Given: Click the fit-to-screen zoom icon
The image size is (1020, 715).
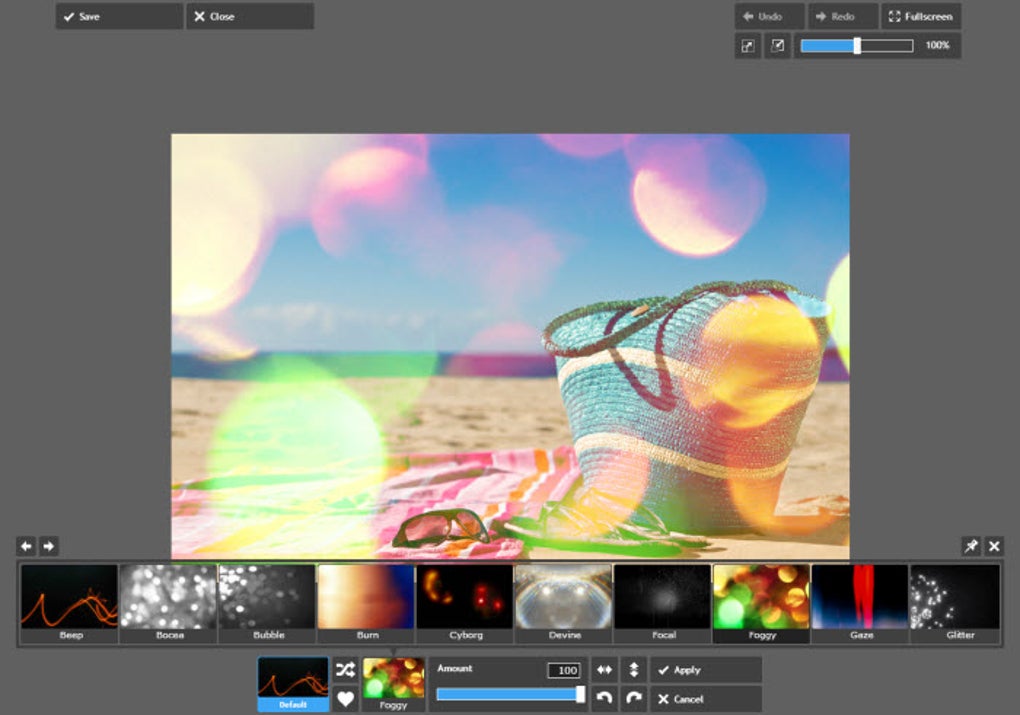Looking at the screenshot, I should coord(748,46).
